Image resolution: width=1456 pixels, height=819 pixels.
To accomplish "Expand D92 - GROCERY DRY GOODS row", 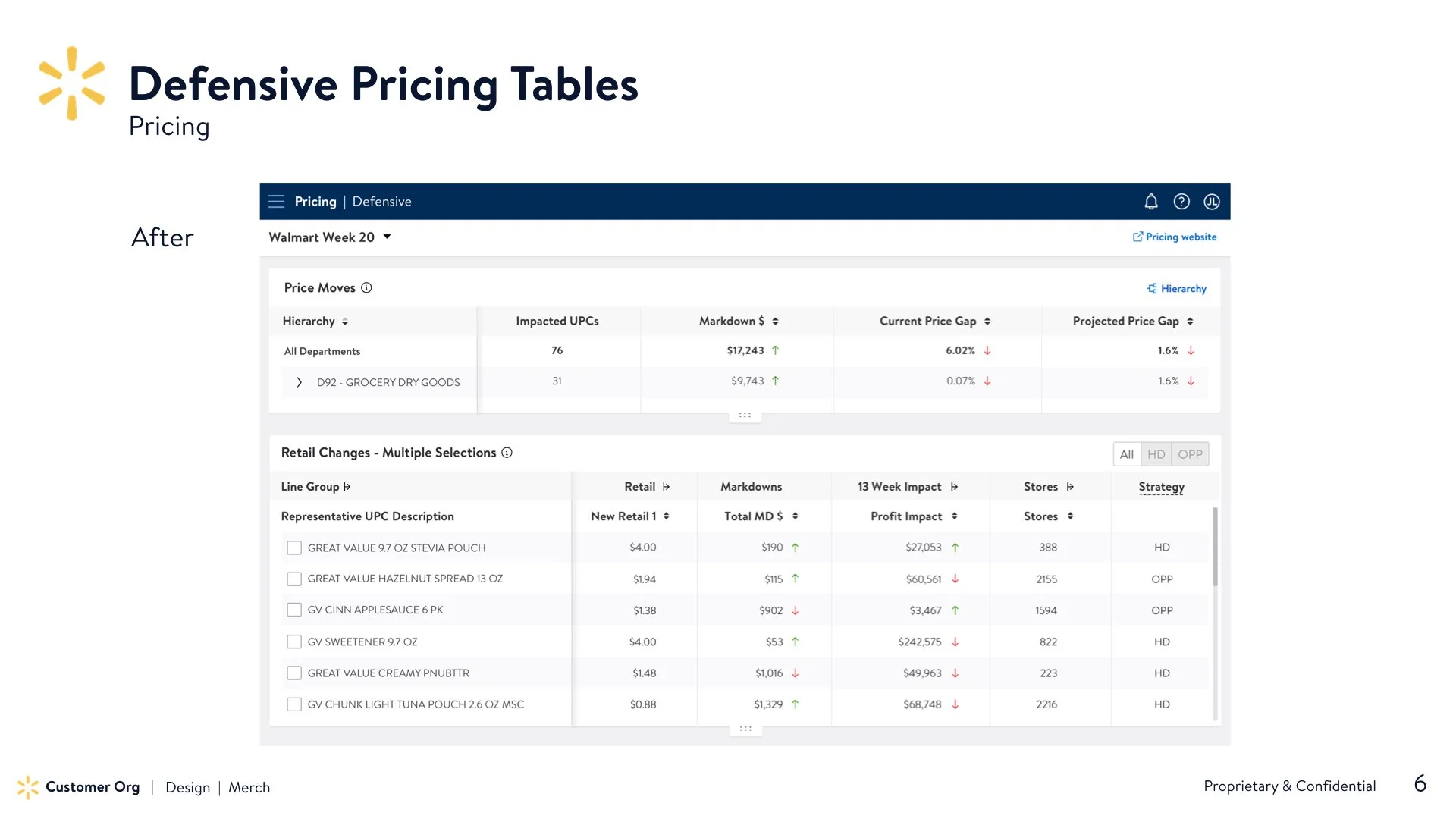I will tap(299, 382).
